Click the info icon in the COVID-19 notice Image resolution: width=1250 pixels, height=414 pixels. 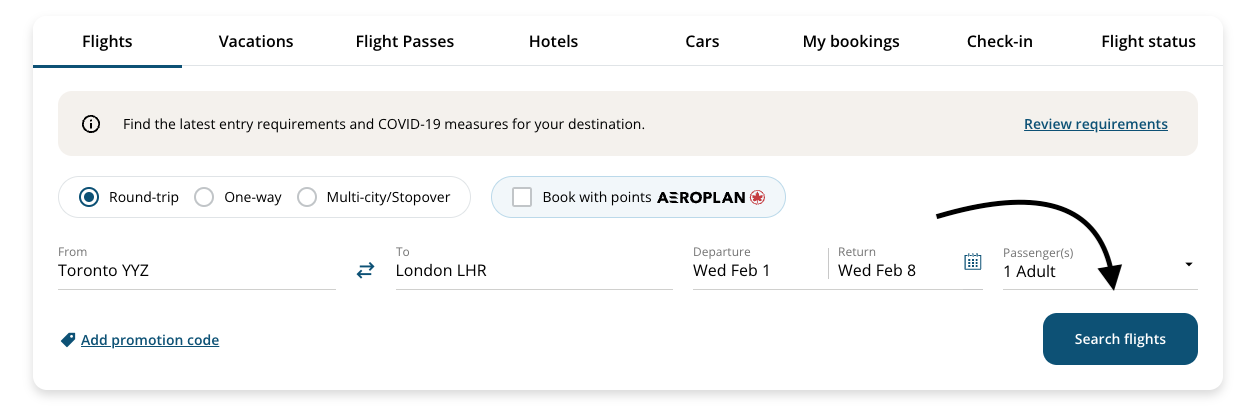[x=91, y=125]
